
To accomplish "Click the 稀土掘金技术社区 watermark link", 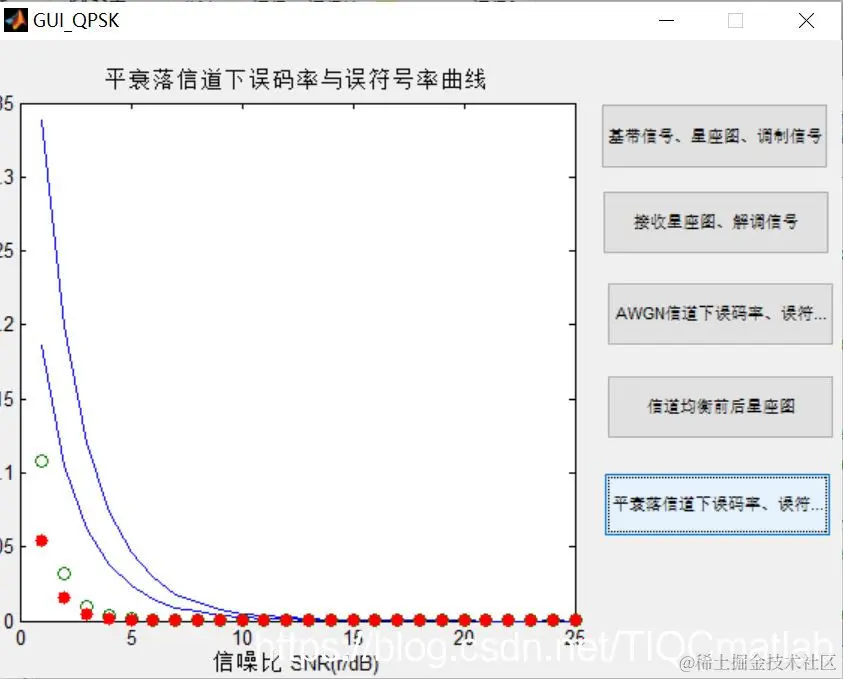I will (x=758, y=664).
